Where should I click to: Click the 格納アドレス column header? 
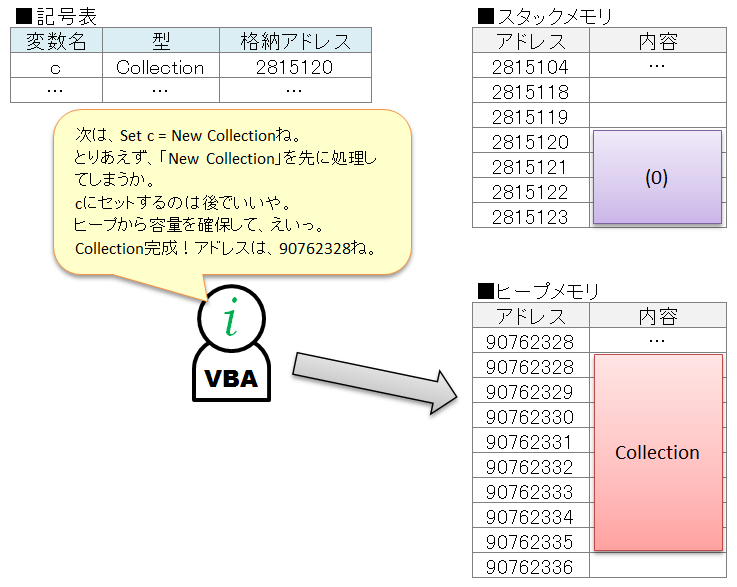coord(295,40)
